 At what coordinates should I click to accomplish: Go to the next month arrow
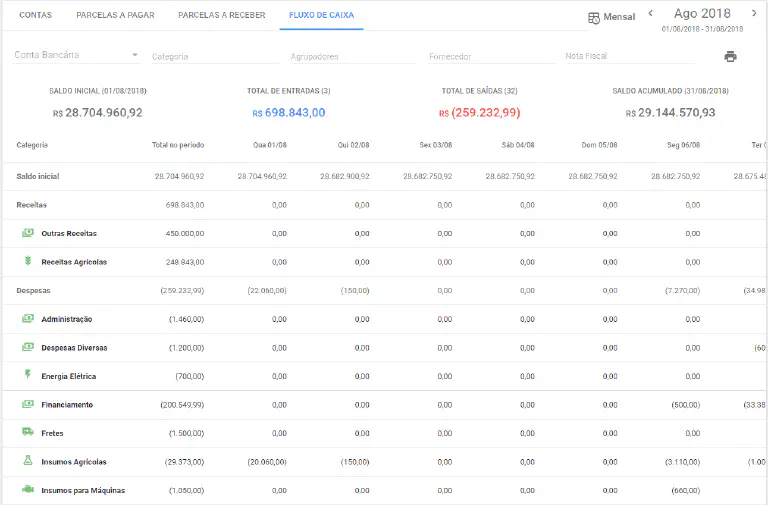click(x=754, y=14)
